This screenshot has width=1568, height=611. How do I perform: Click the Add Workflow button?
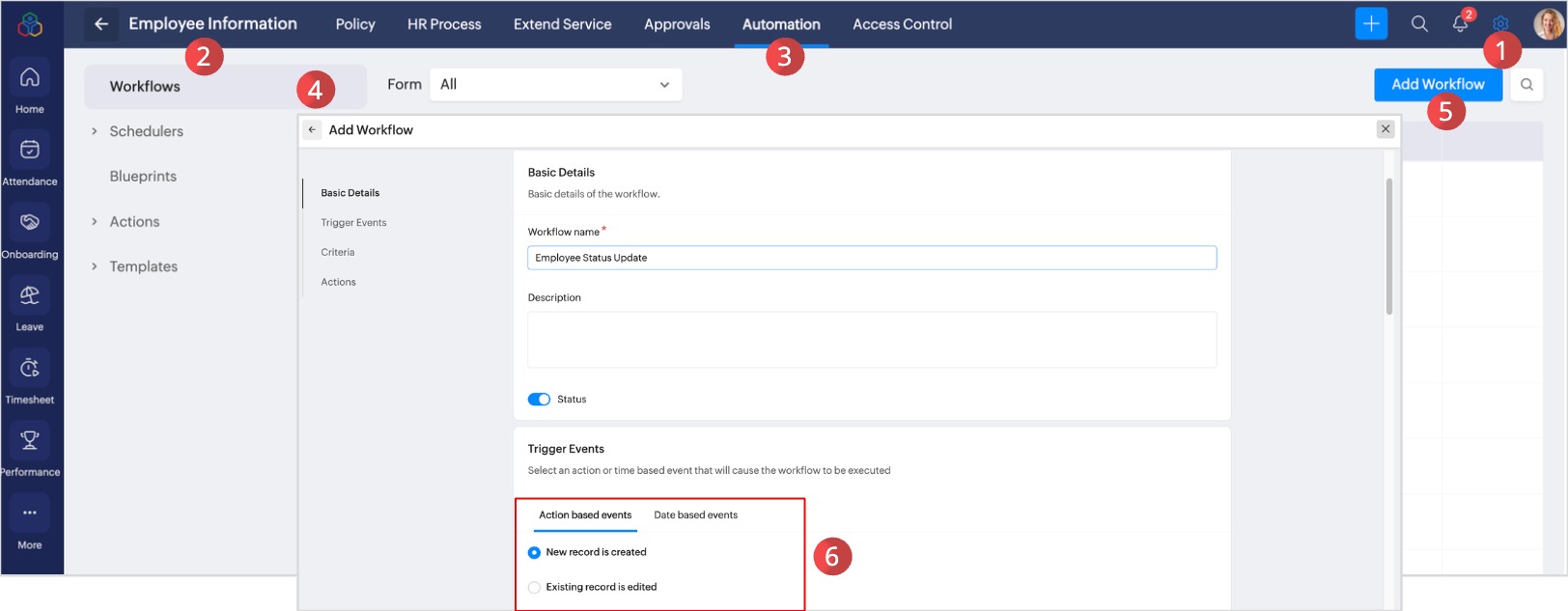click(1438, 85)
